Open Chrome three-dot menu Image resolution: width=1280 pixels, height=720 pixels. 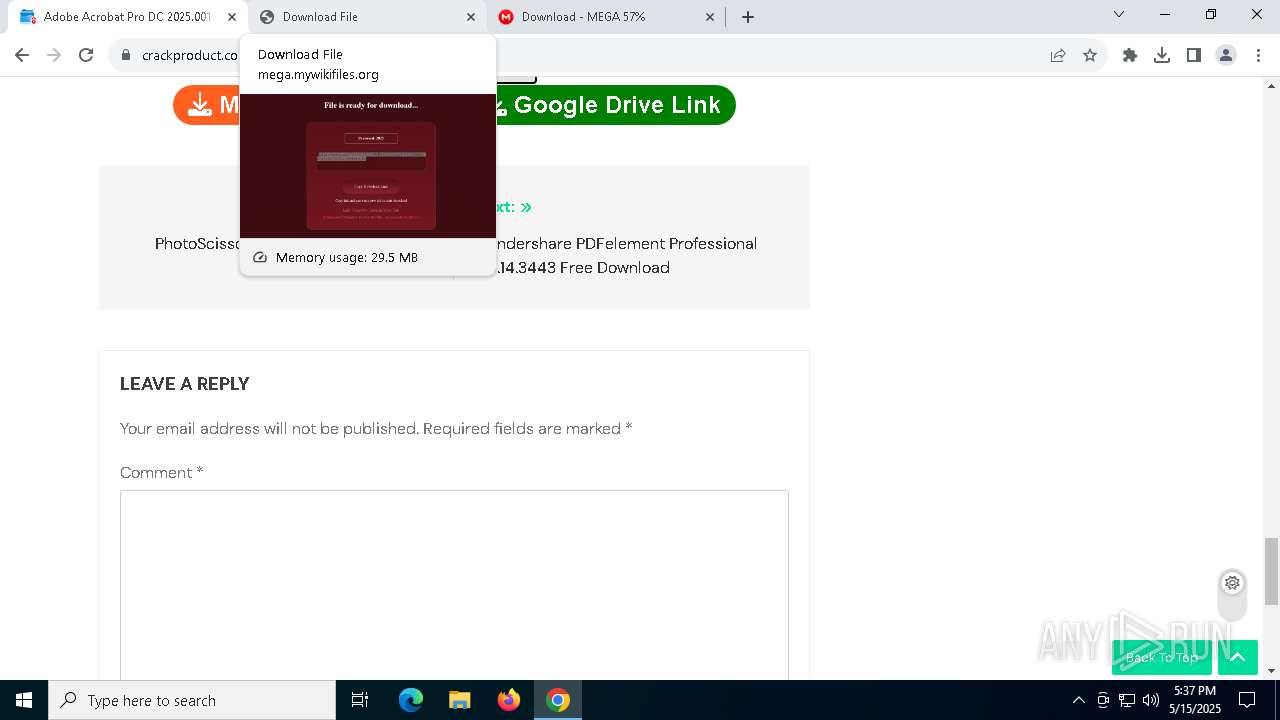(x=1257, y=55)
